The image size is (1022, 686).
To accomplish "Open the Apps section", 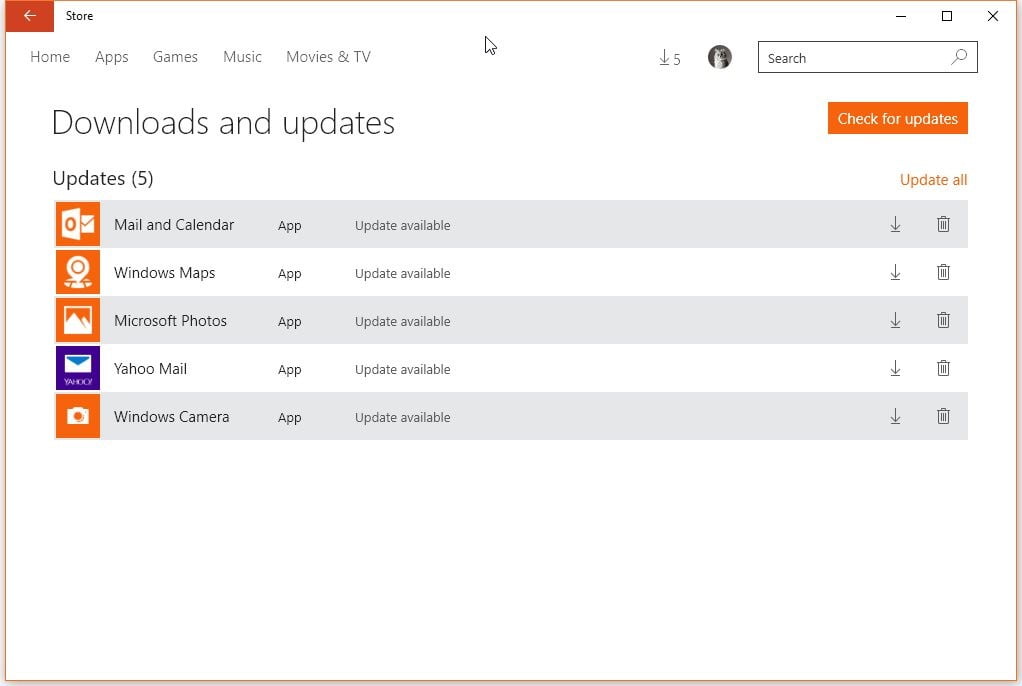I will coord(111,57).
